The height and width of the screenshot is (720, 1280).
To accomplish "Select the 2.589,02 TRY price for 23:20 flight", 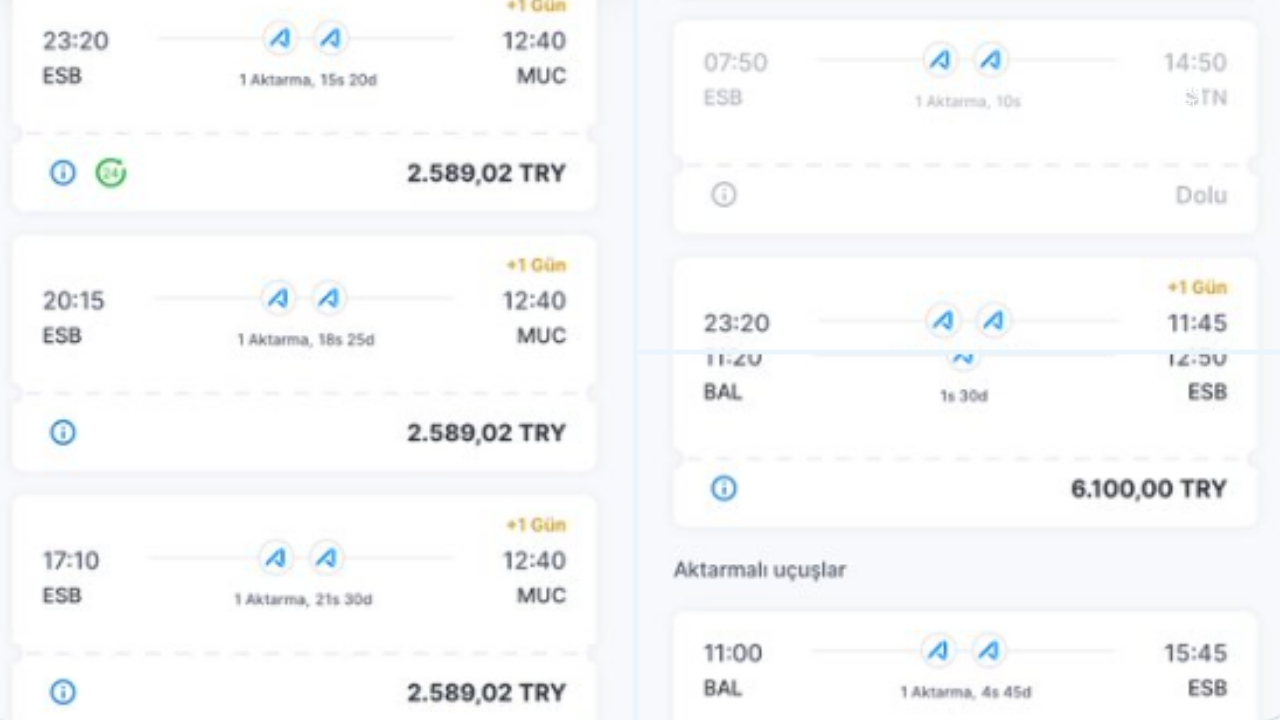I will pos(486,174).
